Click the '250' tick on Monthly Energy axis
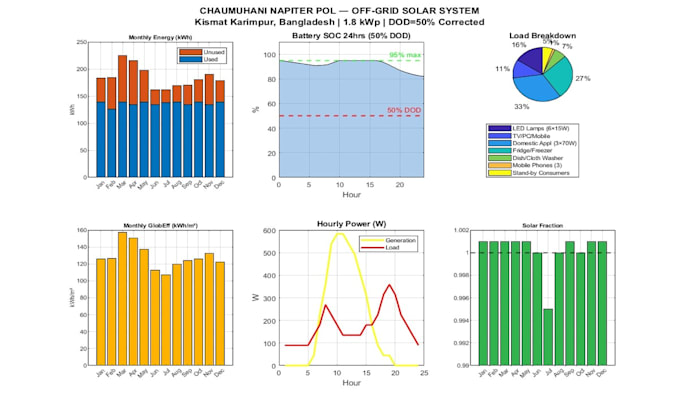Screen dimensions: 680x409 [82, 42]
